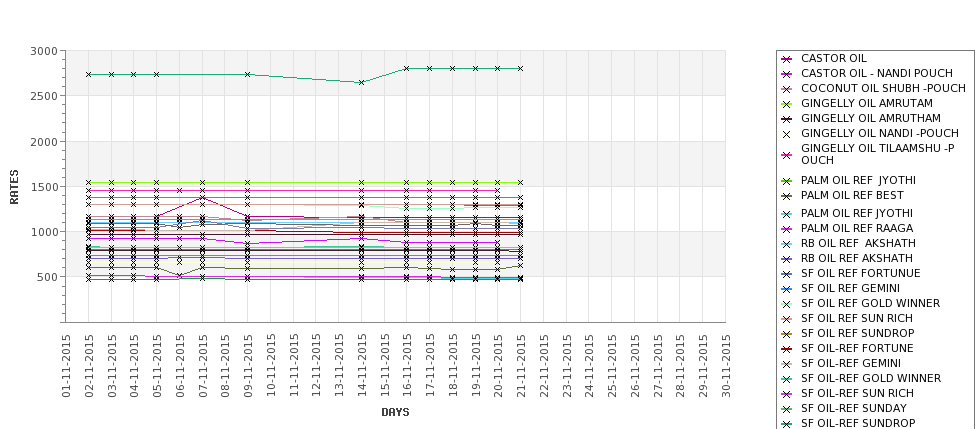The image size is (975, 429).
Task: Click the marker beside PALM OIL REF RAAGA
Action: pos(787,229)
